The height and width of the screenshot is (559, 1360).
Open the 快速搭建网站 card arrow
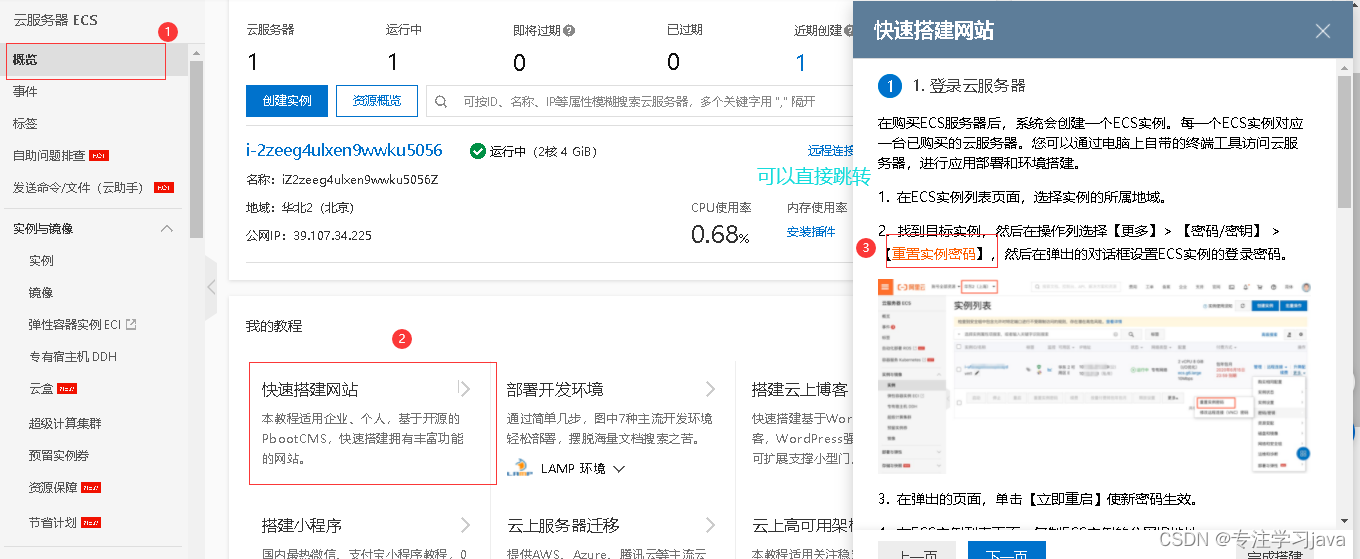pos(465,389)
